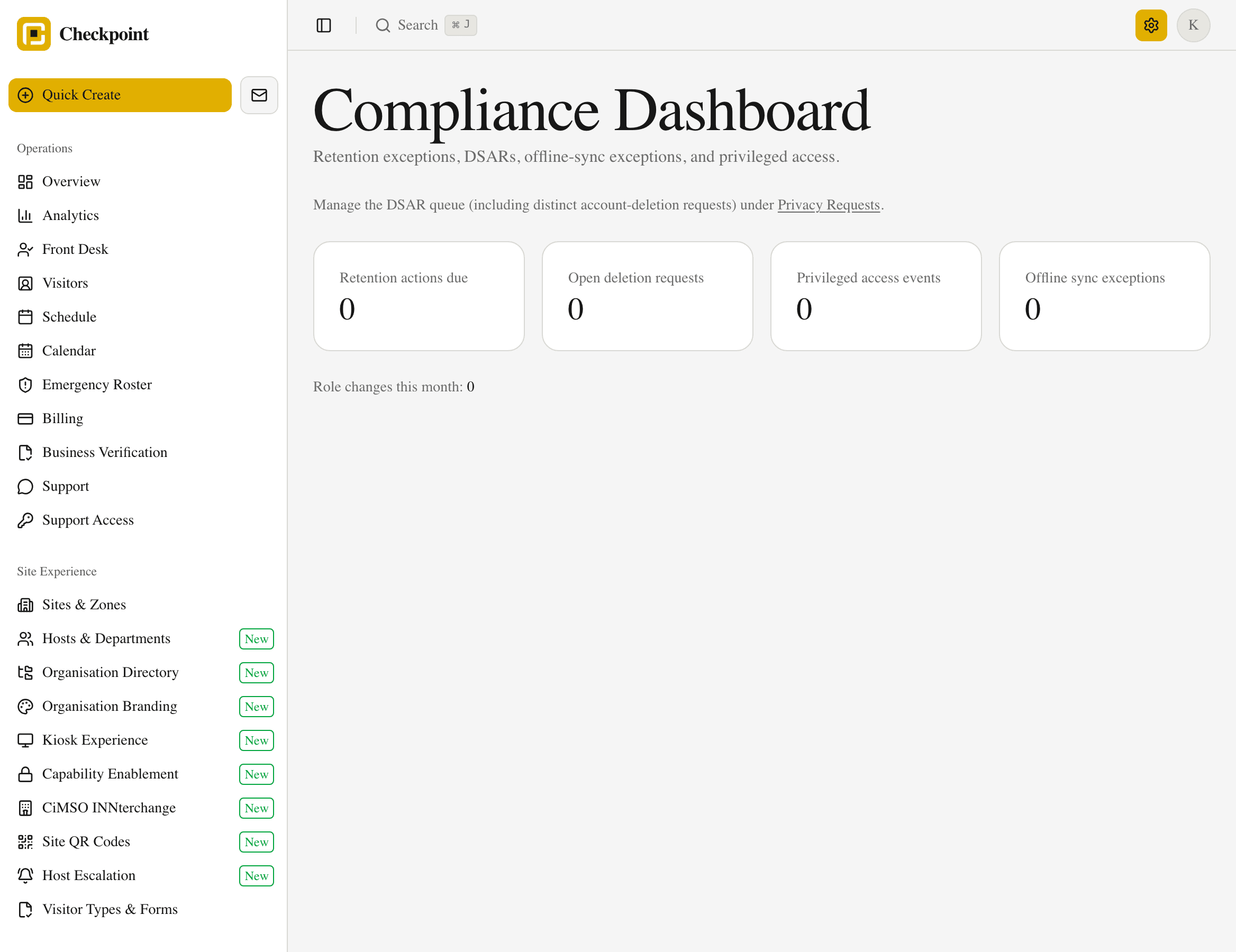The width and height of the screenshot is (1236, 952).
Task: Open the settings gear button
Action: [x=1151, y=25]
